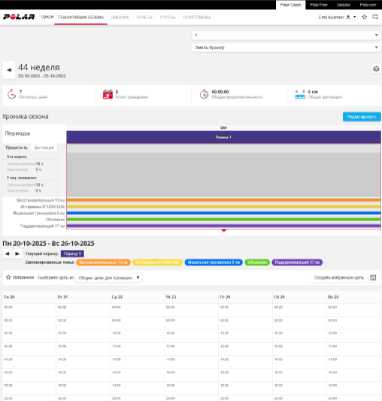Go to previous period with left arrow

pyautogui.click(x=7, y=254)
